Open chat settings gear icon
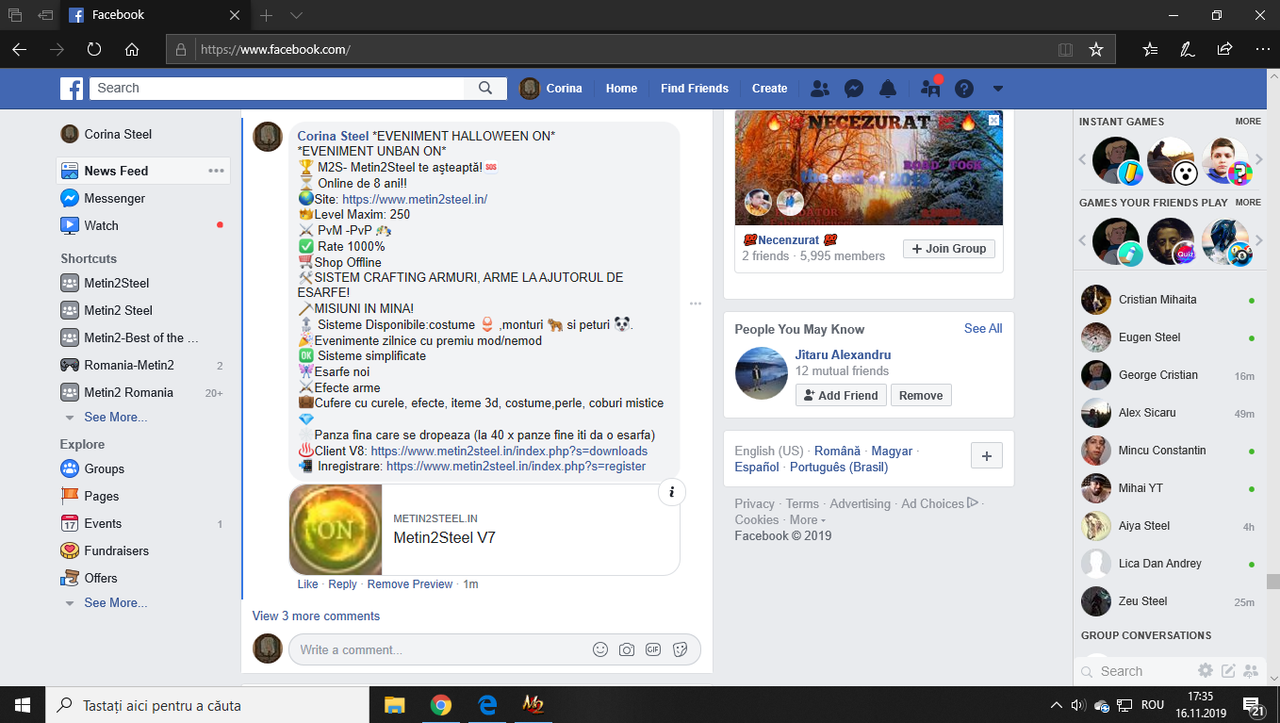The width and height of the screenshot is (1280, 723). coord(1206,671)
